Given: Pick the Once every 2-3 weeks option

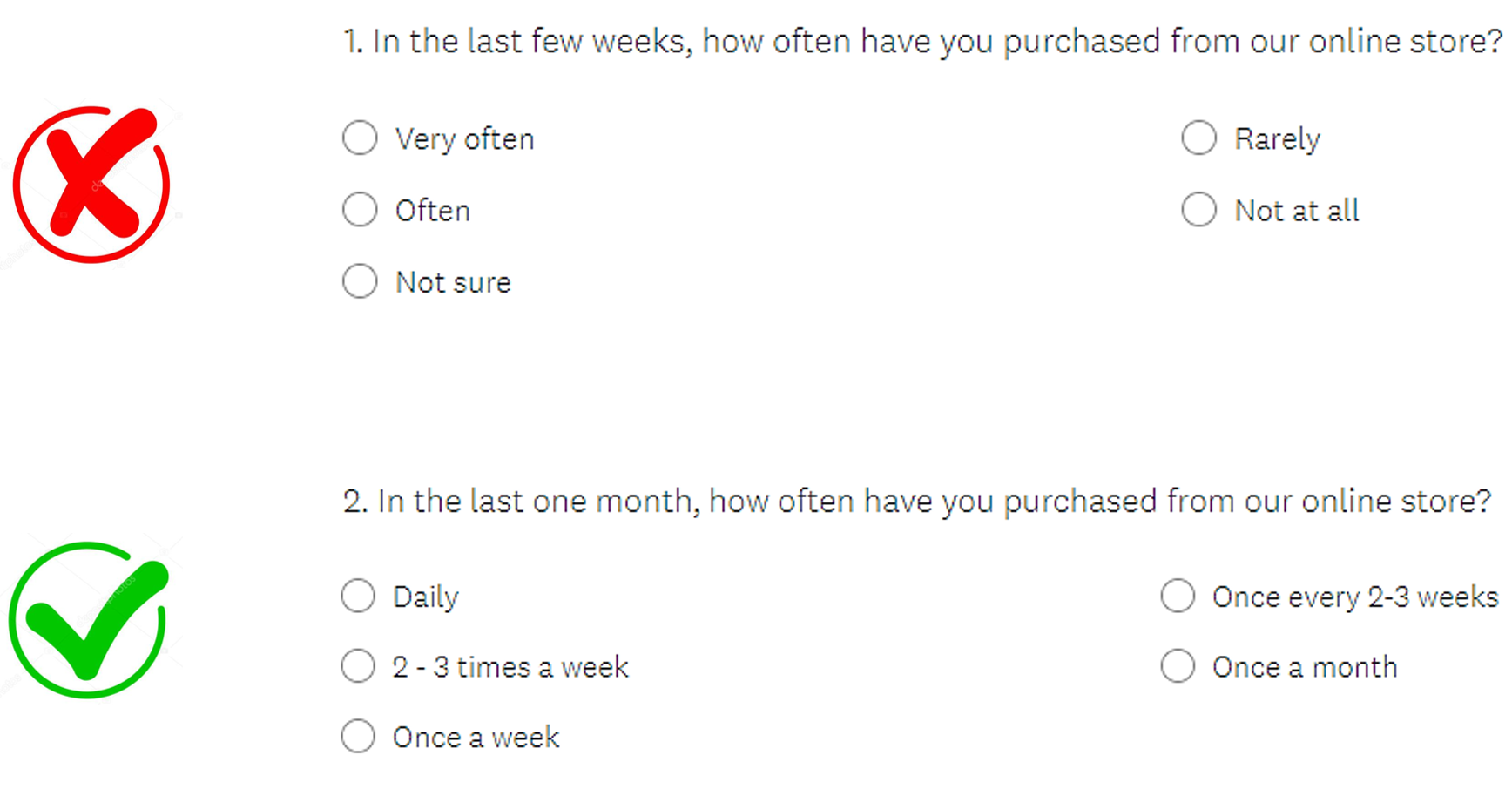Looking at the screenshot, I should coord(1178,596).
